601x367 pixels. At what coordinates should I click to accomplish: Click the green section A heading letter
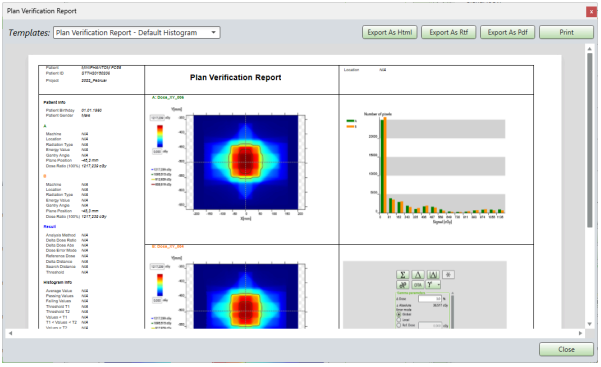pyautogui.click(x=45, y=126)
